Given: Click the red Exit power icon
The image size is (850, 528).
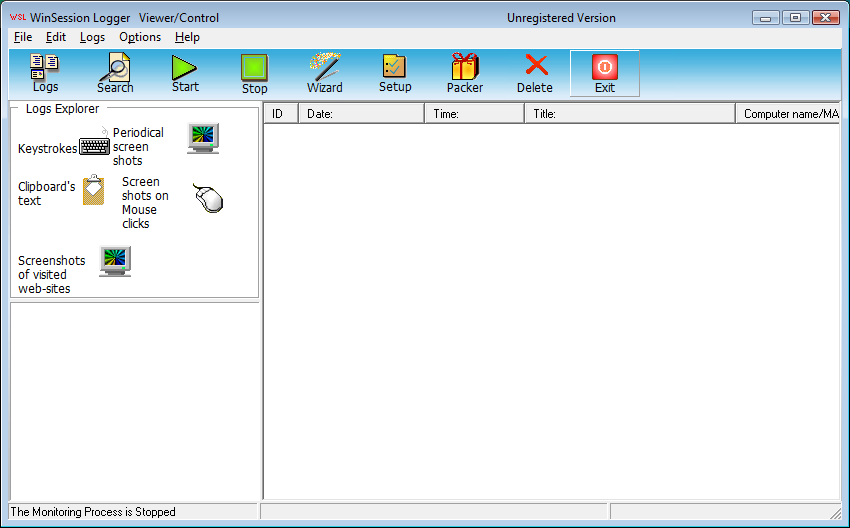Looking at the screenshot, I should pyautogui.click(x=604, y=67).
